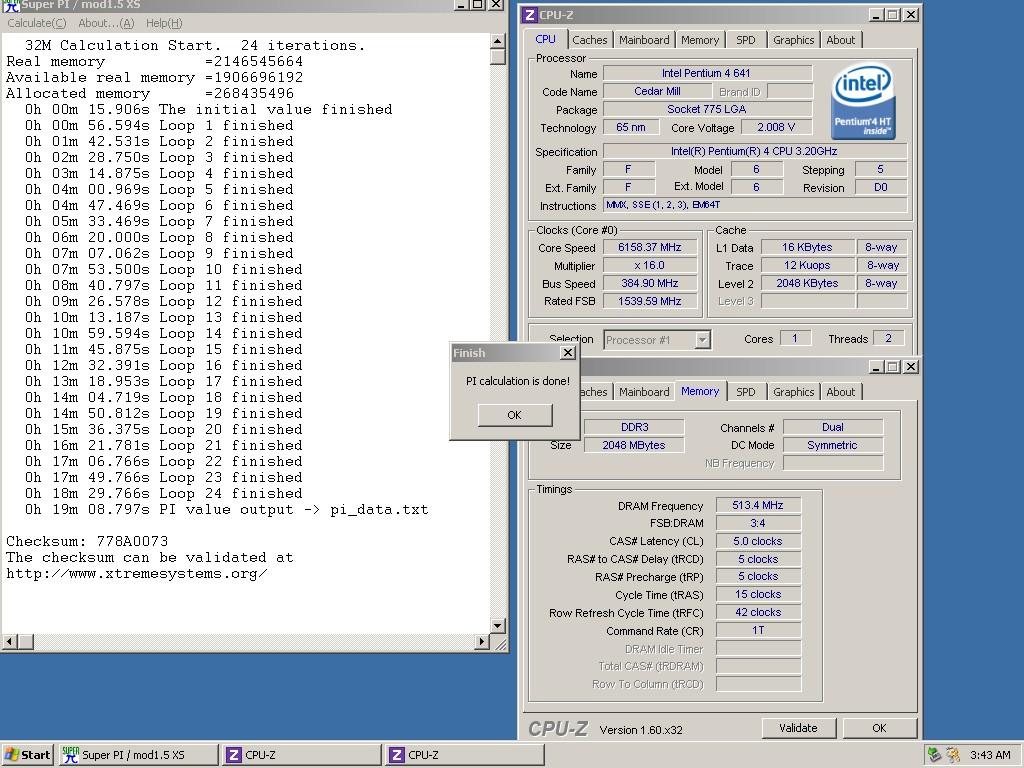Viewport: 1024px width, 768px height.
Task: Click Super PI horizontal scrollbar right arrow
Action: pos(481,642)
